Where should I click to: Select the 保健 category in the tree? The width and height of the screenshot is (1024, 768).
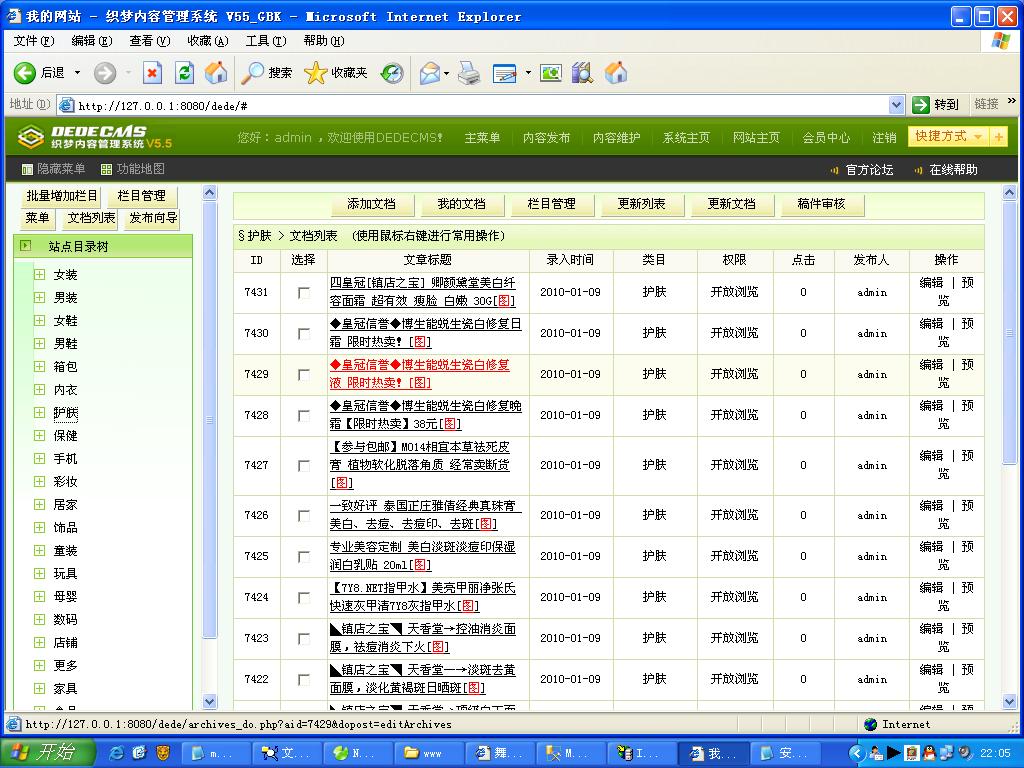[x=65, y=436]
